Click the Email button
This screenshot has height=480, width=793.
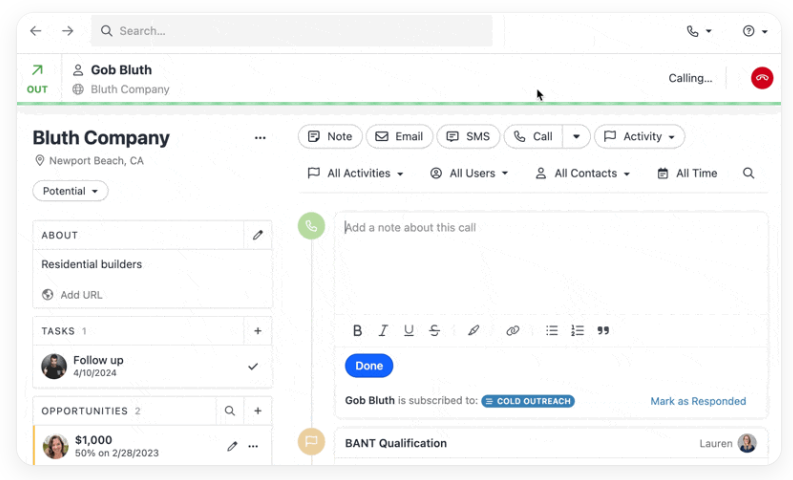tap(399, 137)
